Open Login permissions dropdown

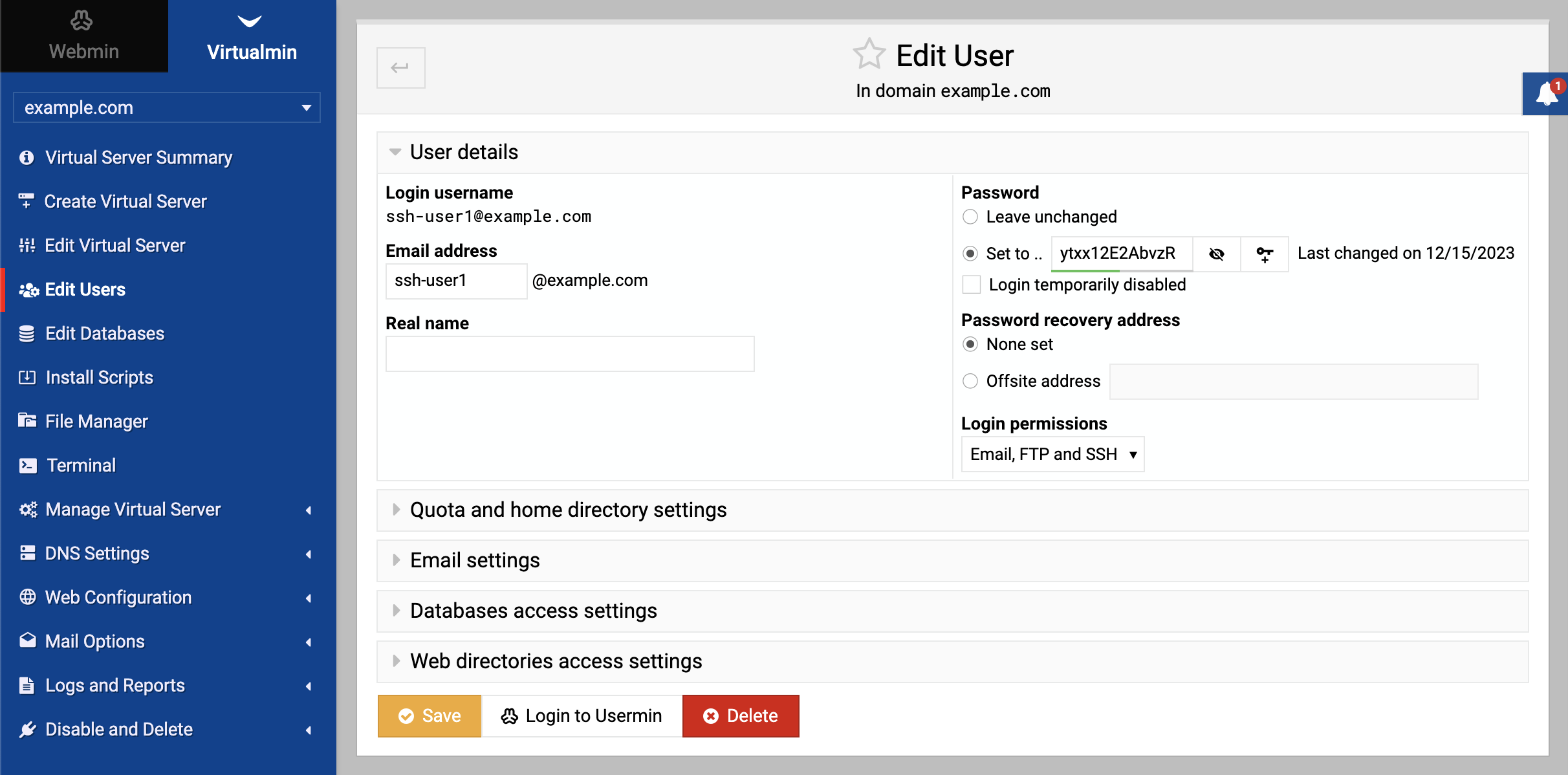1052,454
